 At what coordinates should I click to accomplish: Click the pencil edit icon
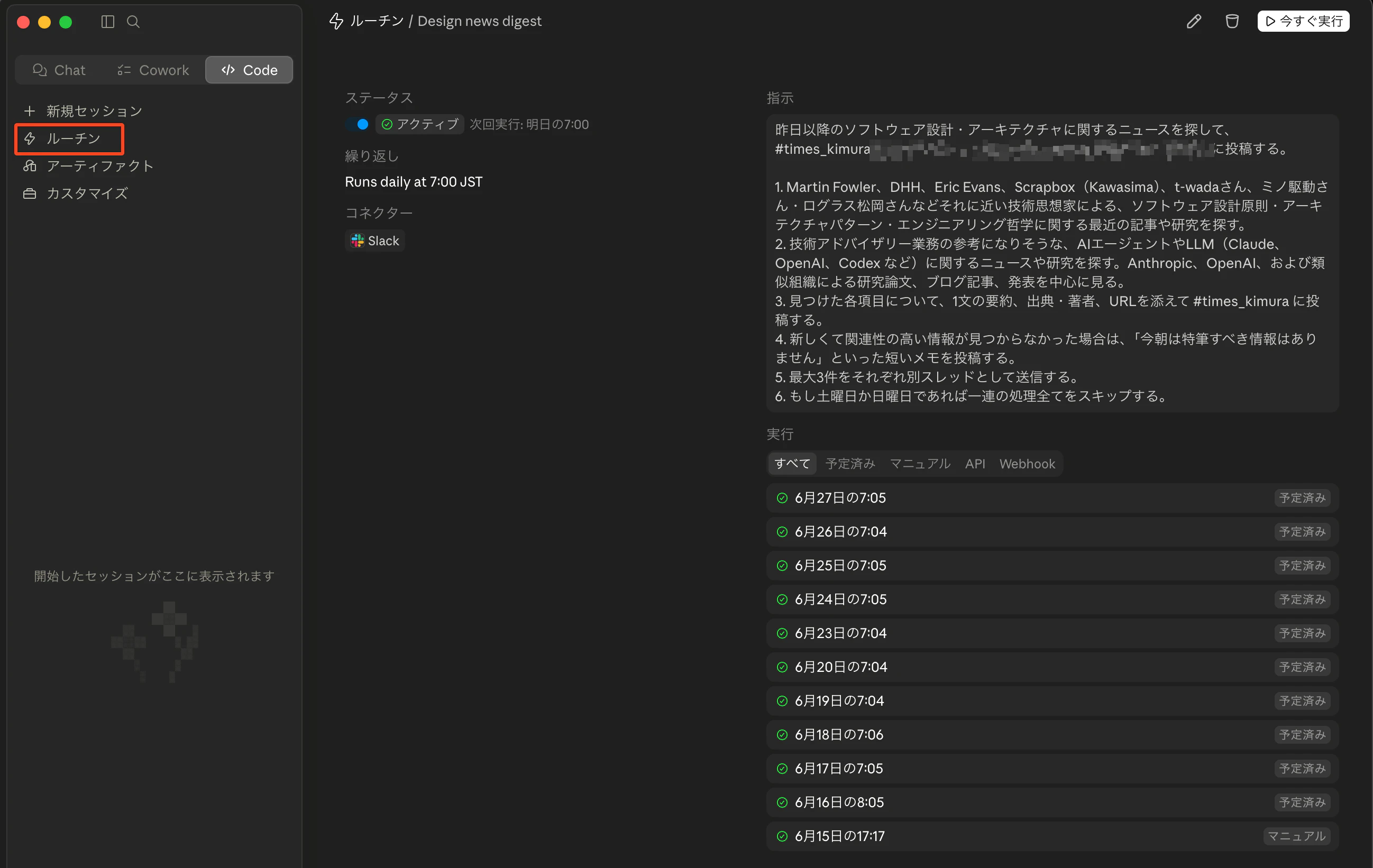pos(1193,22)
